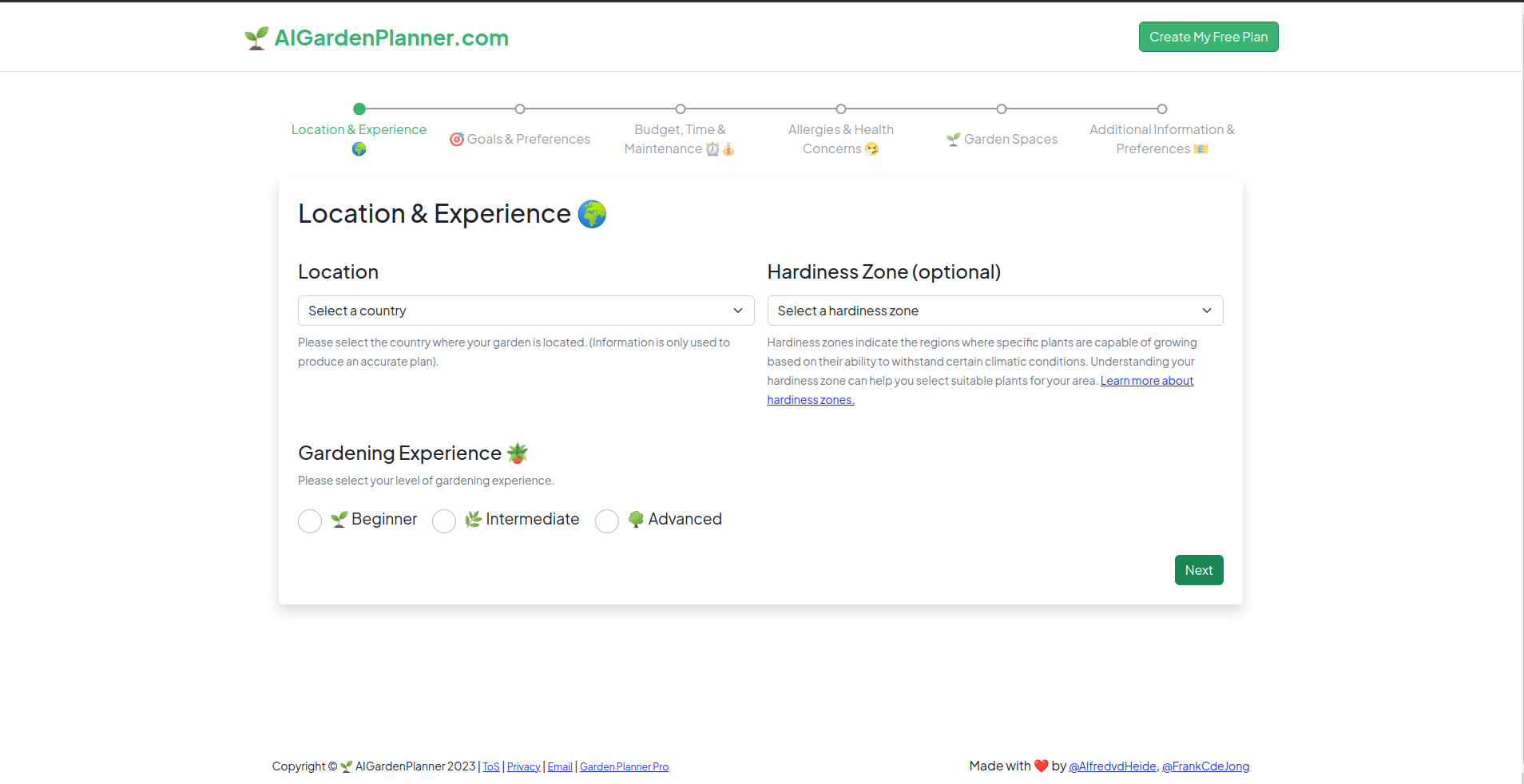Select the Intermediate radio button
1524x784 pixels.
point(444,521)
